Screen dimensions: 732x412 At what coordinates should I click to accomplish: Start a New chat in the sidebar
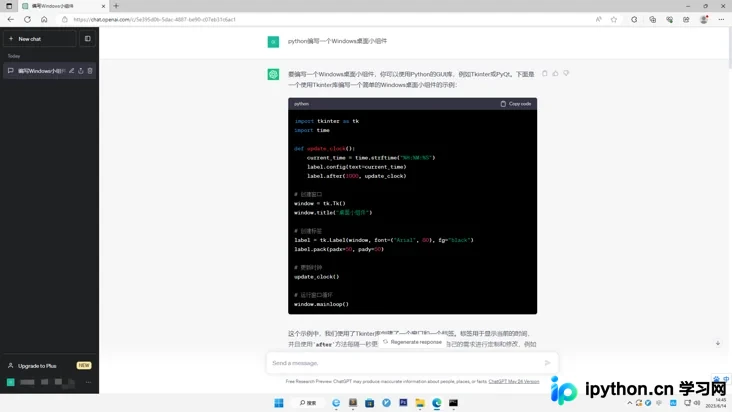click(x=40, y=39)
